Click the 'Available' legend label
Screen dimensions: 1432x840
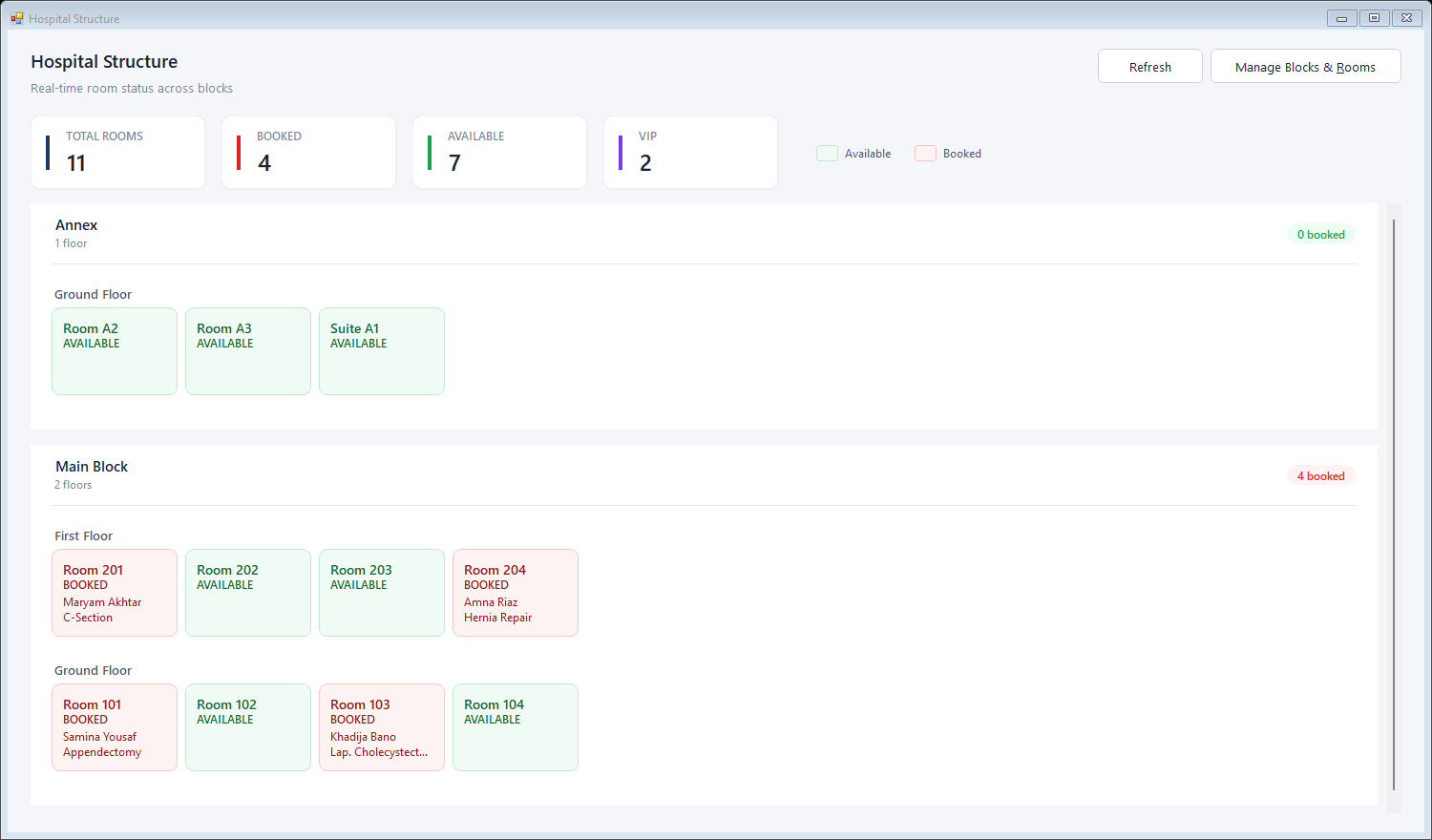coord(868,154)
